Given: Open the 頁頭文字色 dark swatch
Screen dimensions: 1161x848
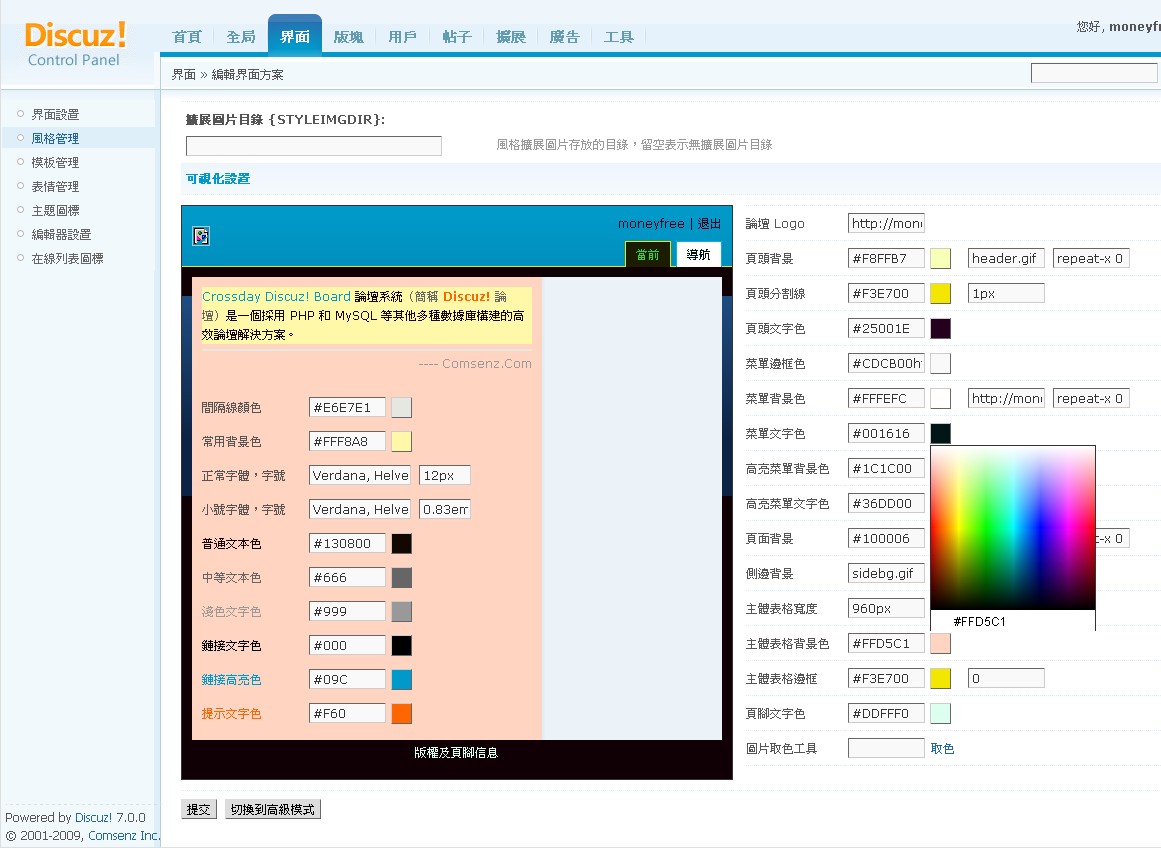Looking at the screenshot, I should click(940, 329).
